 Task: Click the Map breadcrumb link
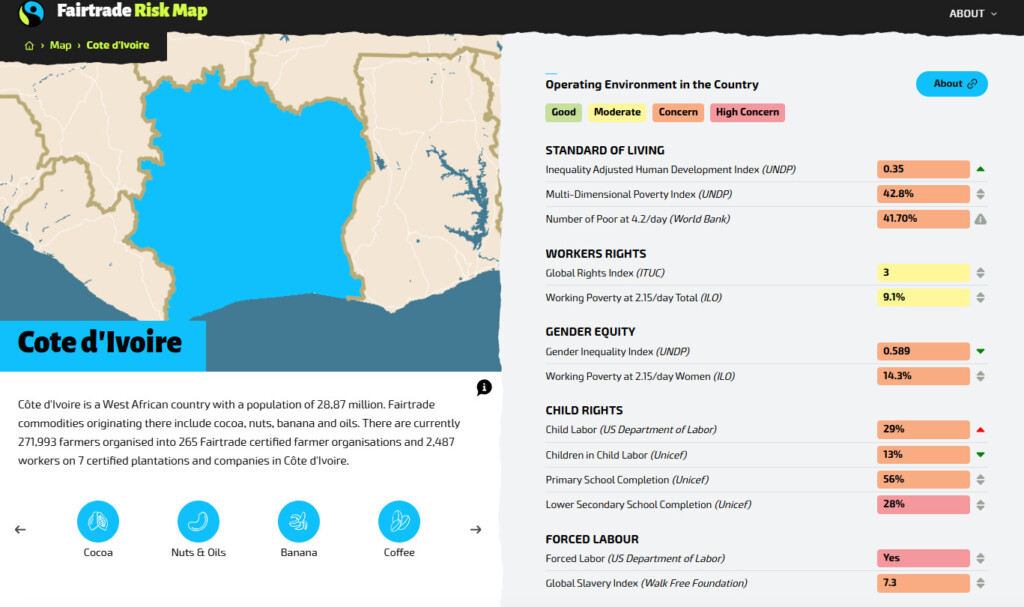tap(61, 45)
